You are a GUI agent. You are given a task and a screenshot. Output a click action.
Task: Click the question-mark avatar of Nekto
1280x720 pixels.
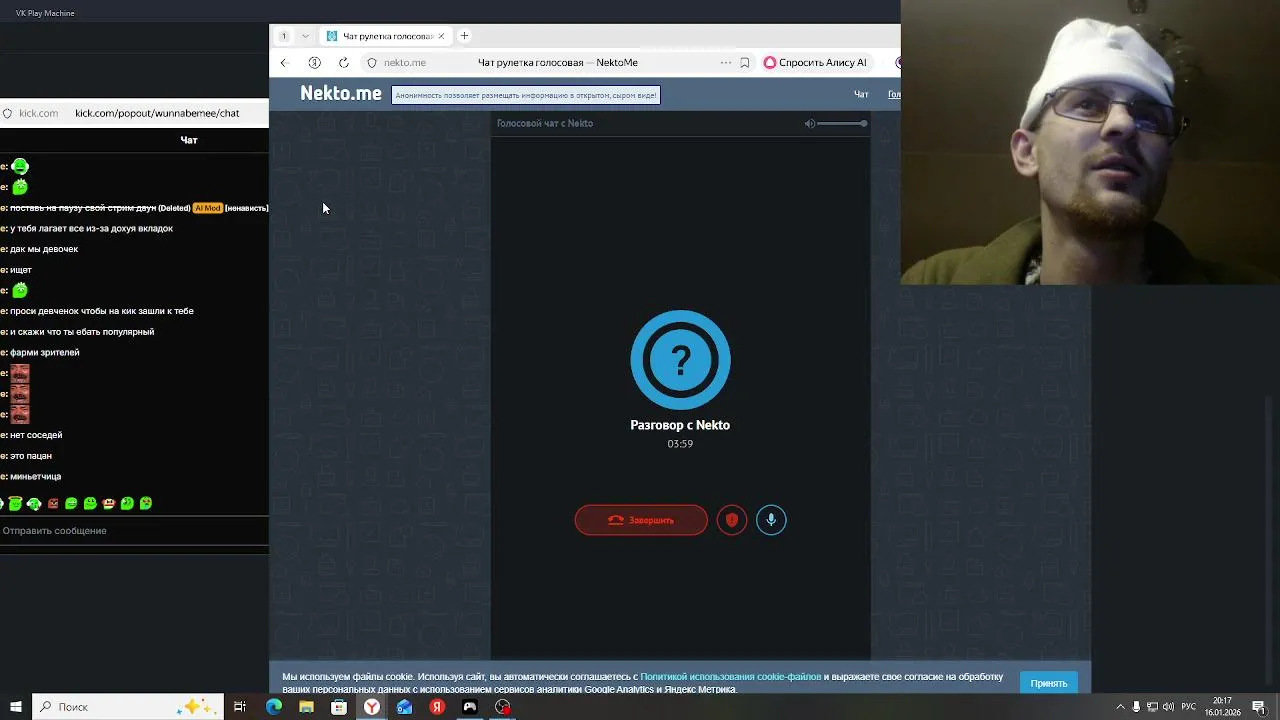680,360
